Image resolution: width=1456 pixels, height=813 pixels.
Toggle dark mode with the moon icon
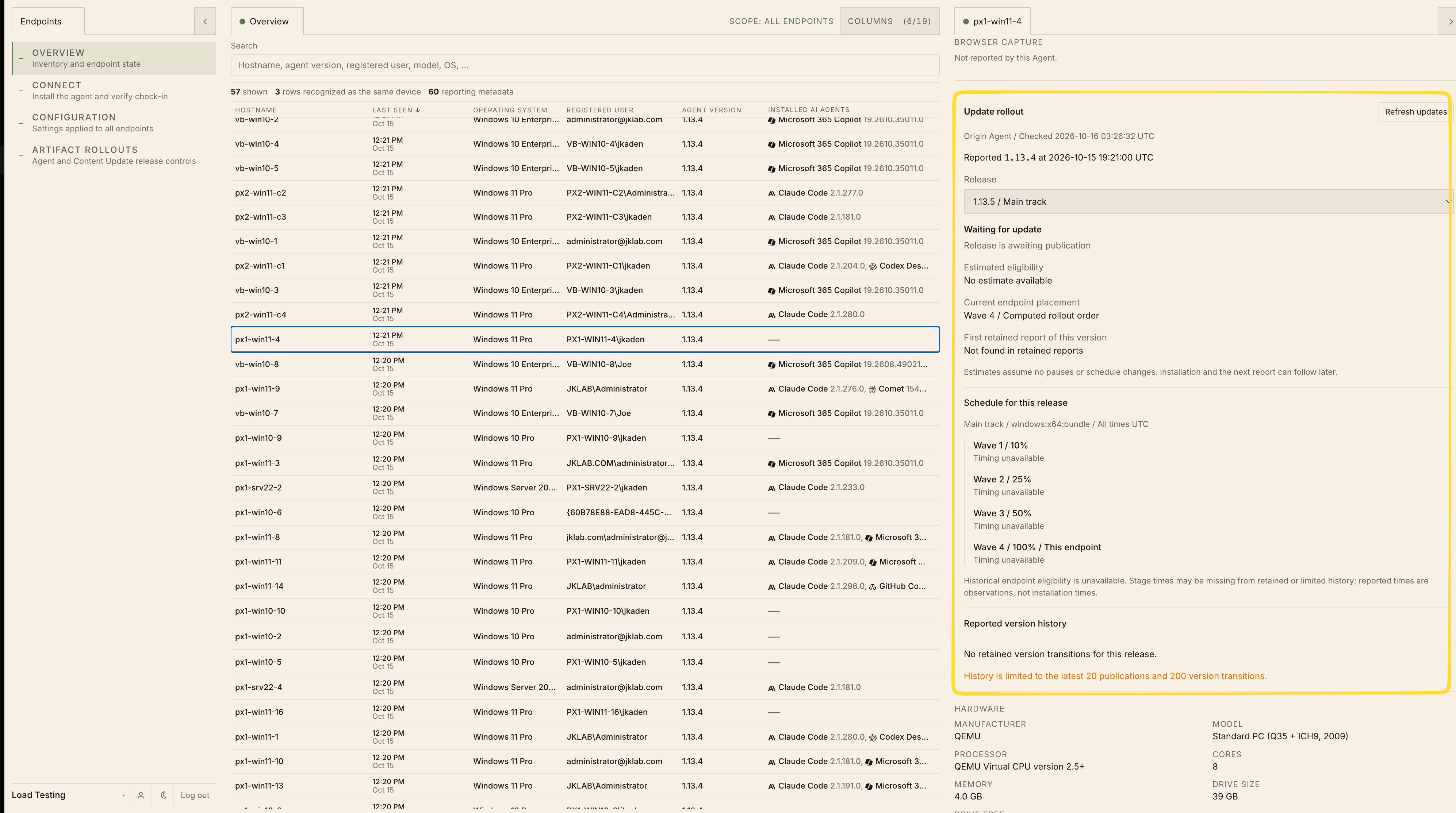point(163,795)
